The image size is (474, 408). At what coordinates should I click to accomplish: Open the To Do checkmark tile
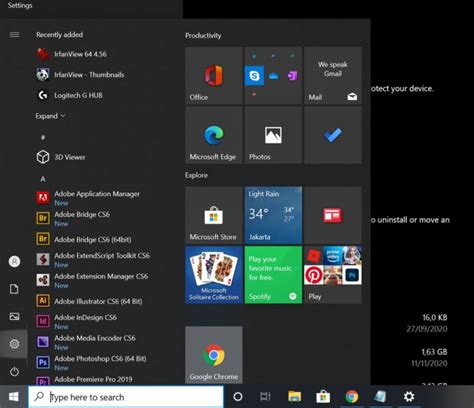point(333,135)
